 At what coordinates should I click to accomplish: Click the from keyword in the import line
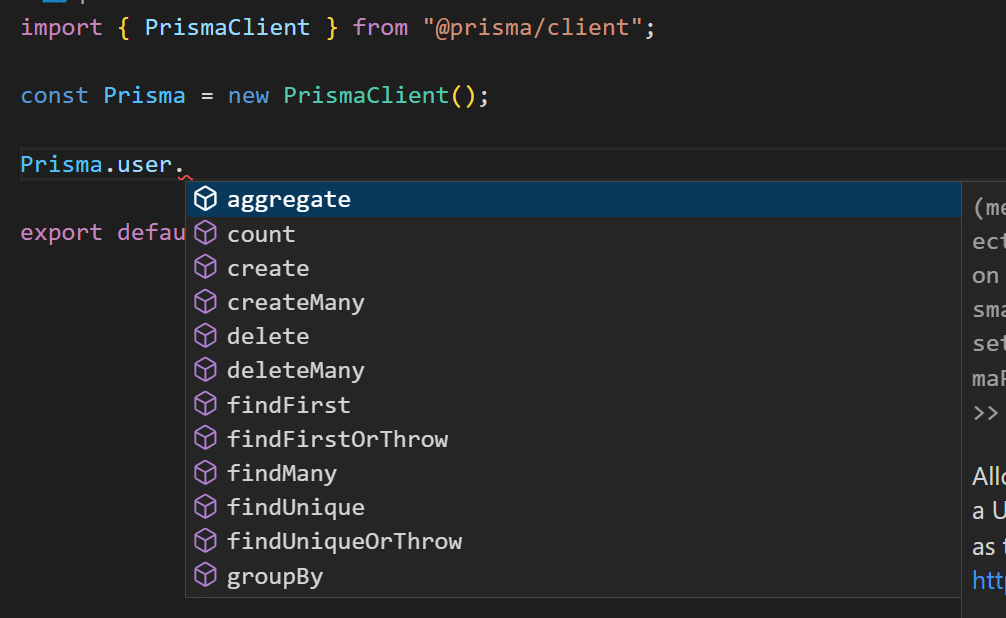[x=380, y=28]
